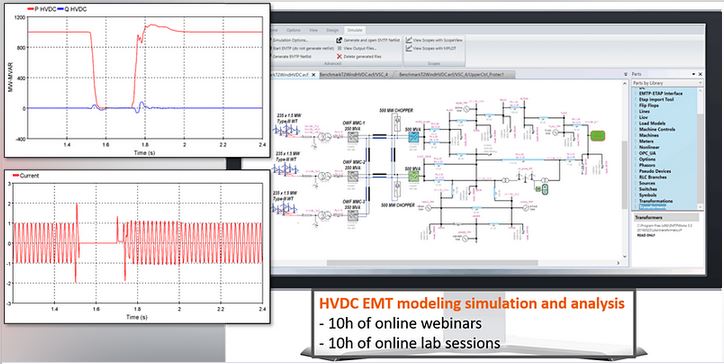This screenshot has width=724, height=364.
Task: Click the red X Delete generated files icon
Action: click(339, 56)
